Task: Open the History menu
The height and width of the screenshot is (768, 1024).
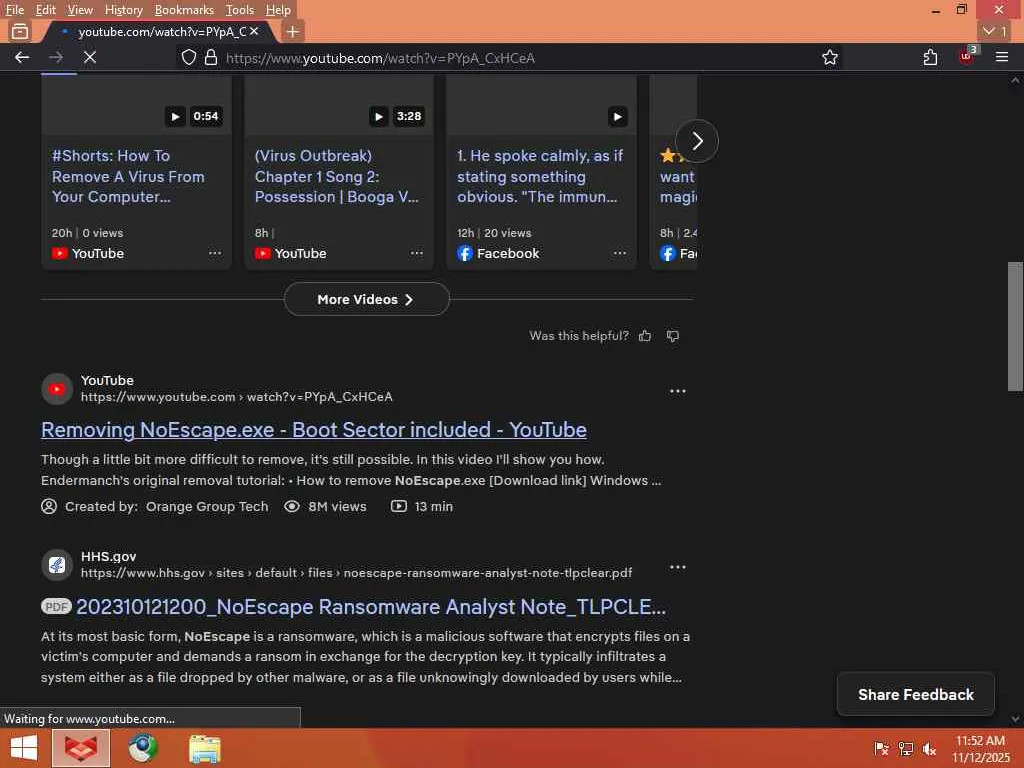Action: (x=123, y=10)
